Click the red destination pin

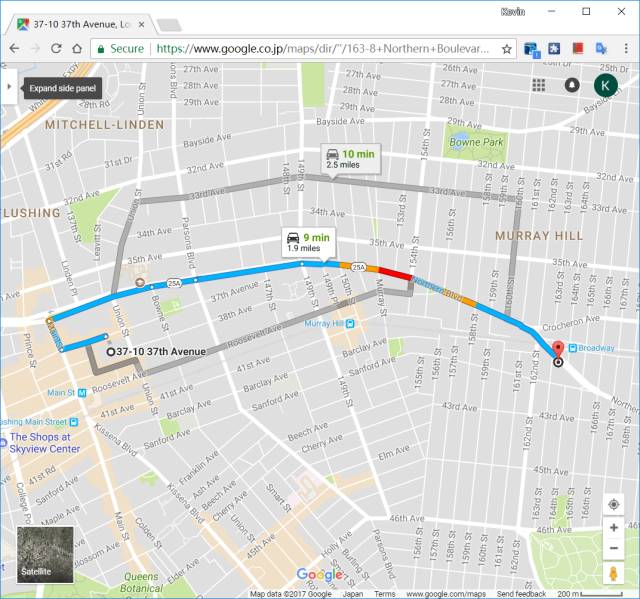tap(558, 351)
